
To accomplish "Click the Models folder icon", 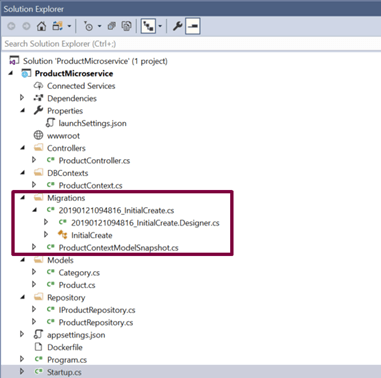I will click(38, 260).
